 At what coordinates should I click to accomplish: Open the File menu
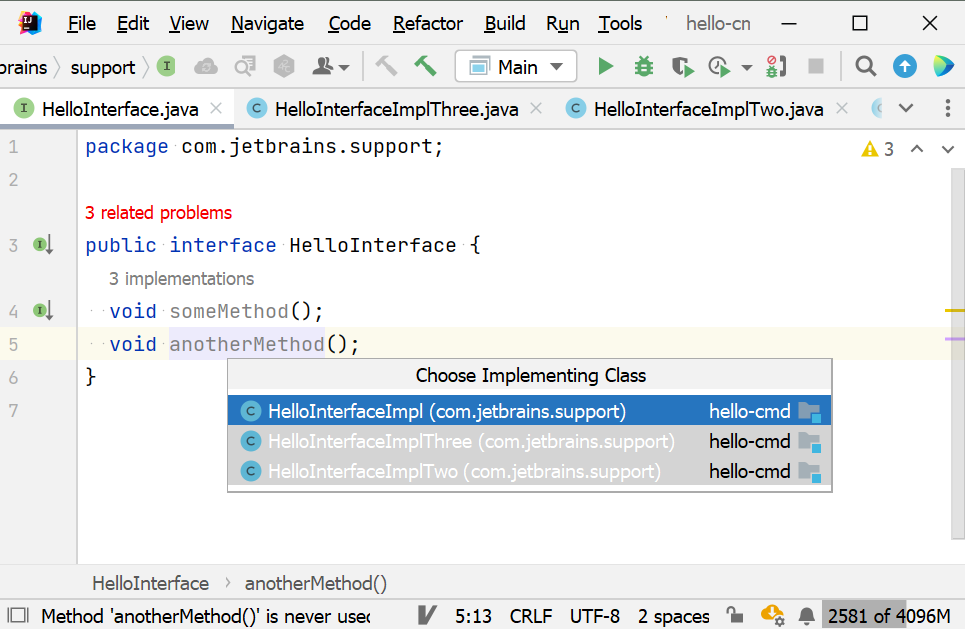[x=81, y=23]
